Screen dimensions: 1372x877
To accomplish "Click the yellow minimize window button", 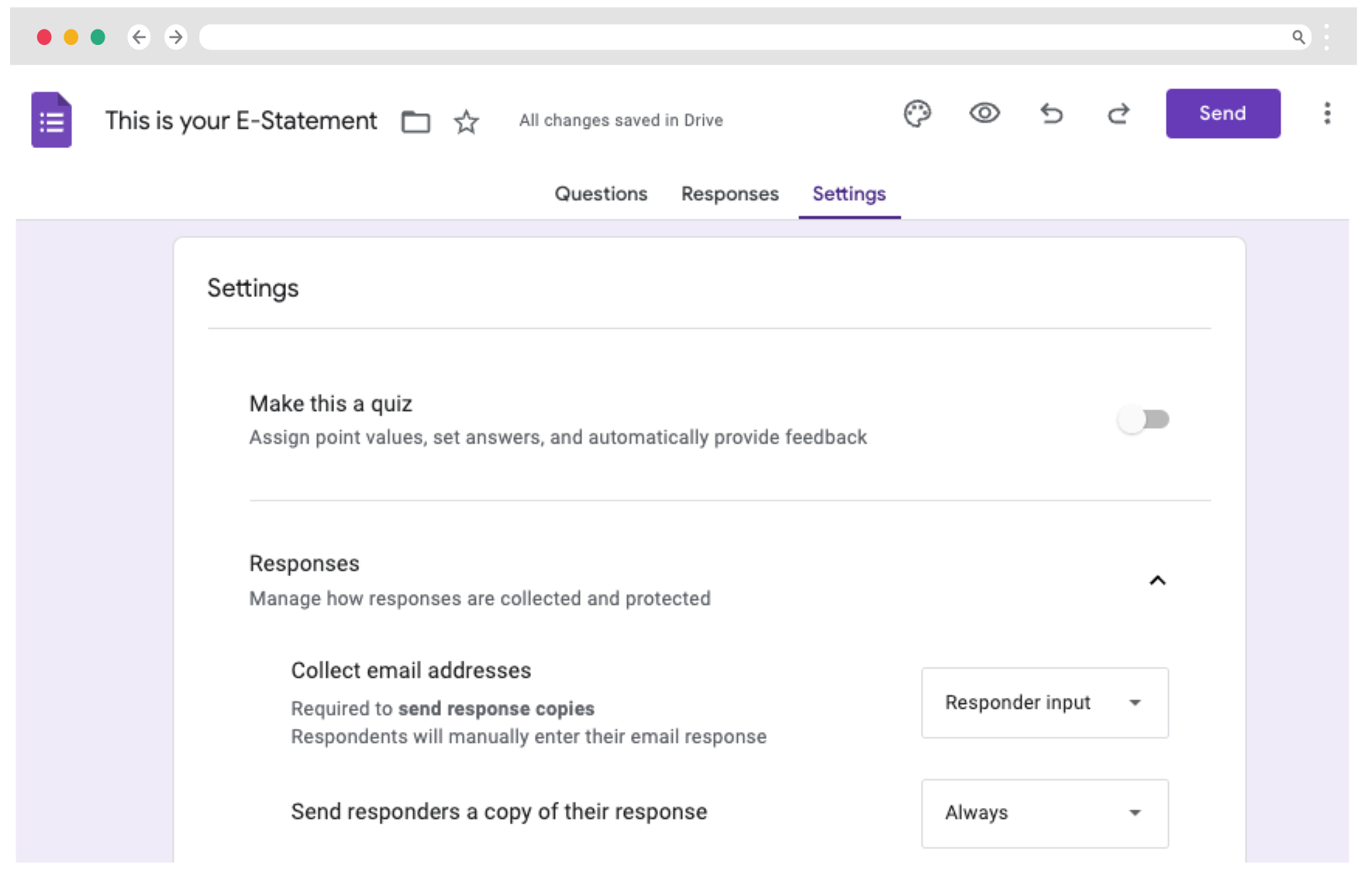I will pos(71,36).
